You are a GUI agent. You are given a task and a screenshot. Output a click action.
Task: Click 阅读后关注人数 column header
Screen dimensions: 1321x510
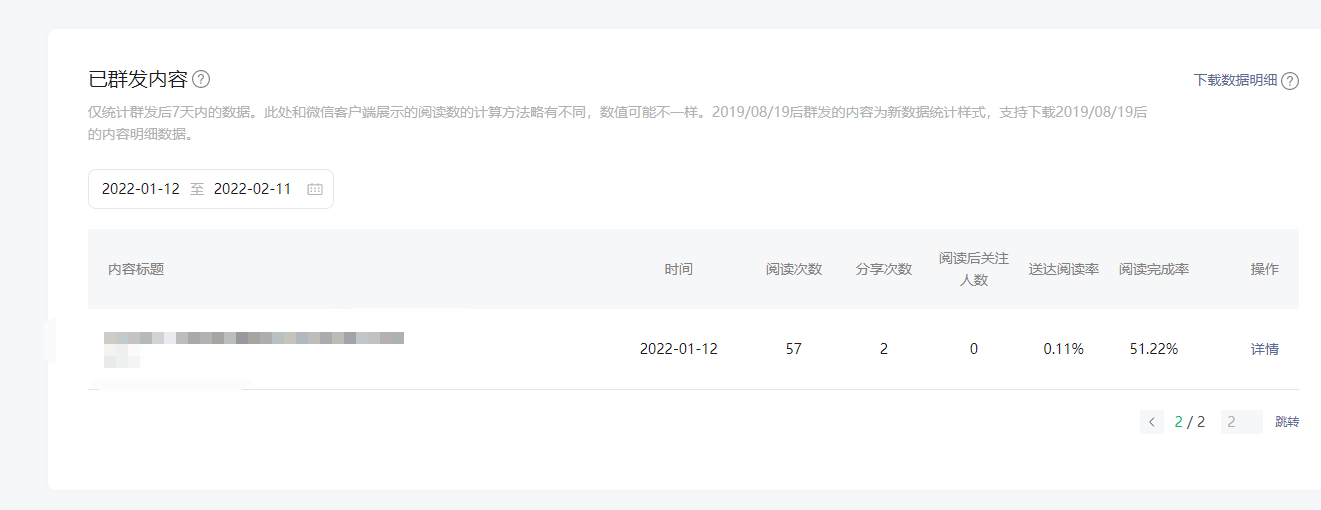pos(974,269)
